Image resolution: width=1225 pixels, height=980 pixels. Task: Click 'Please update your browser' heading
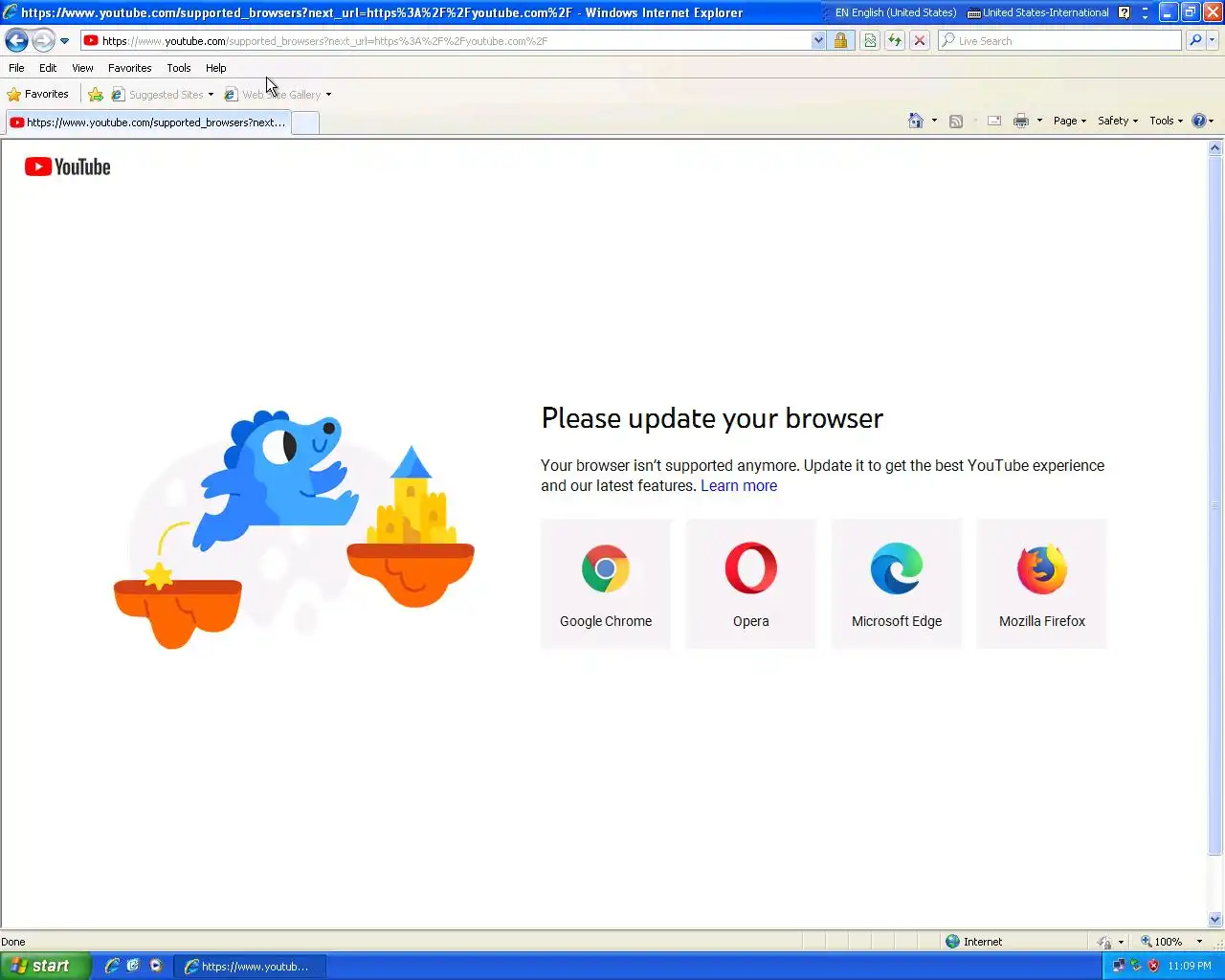(x=712, y=418)
